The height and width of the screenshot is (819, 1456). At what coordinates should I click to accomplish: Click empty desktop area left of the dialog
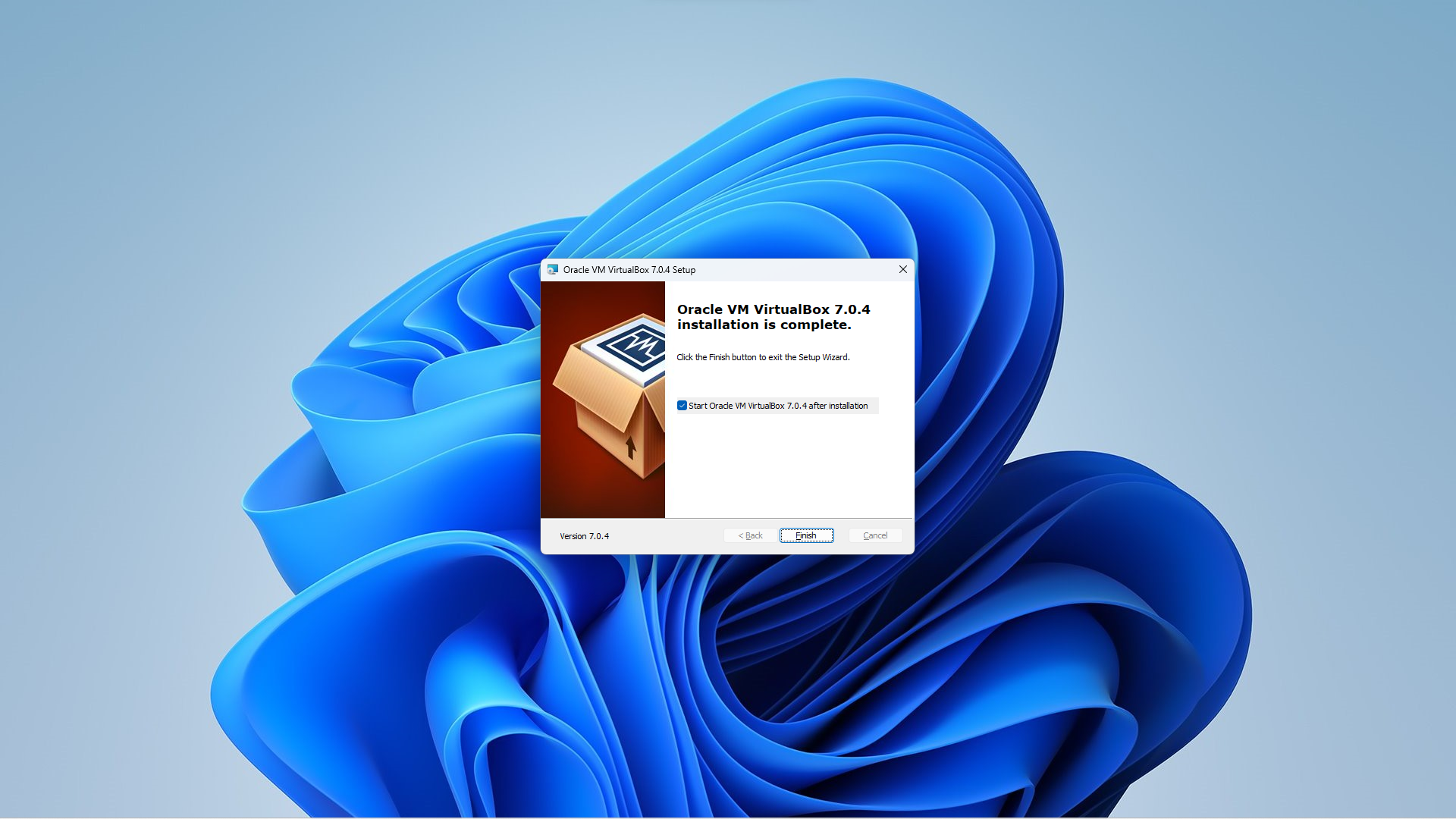(x=152, y=379)
